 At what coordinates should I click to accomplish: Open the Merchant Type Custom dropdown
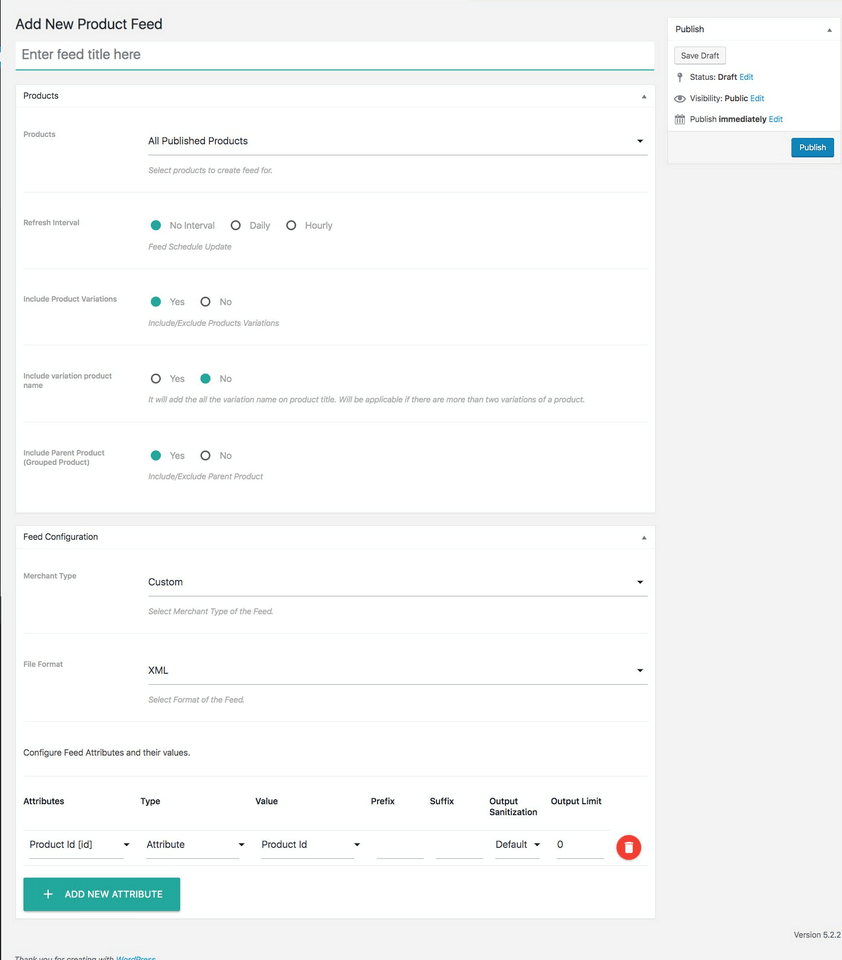(x=397, y=582)
